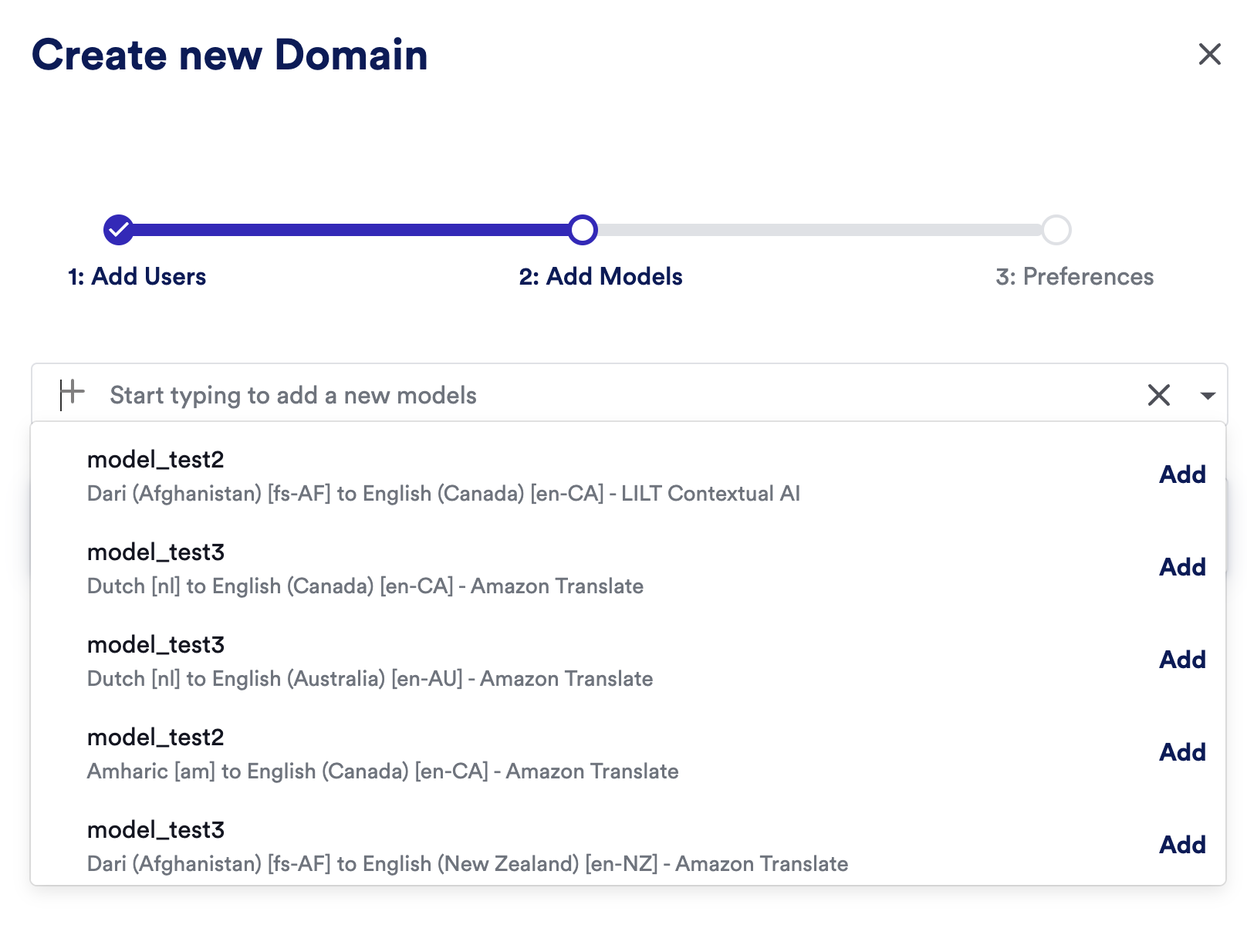Close the Create new Domain dialog
Screen dimensions: 1247x952
1209,54
